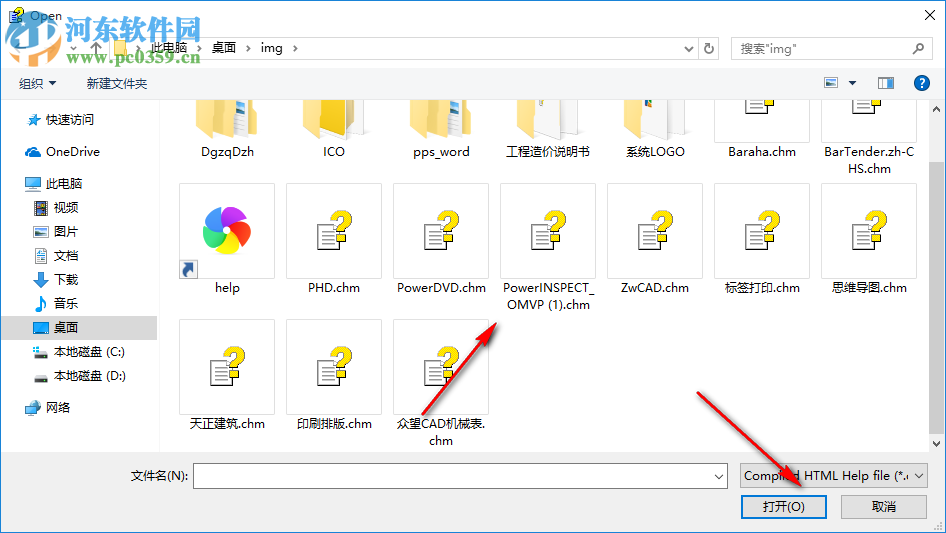Image resolution: width=946 pixels, height=533 pixels.
Task: Select the 天正建筑.chm file
Action: (x=227, y=375)
